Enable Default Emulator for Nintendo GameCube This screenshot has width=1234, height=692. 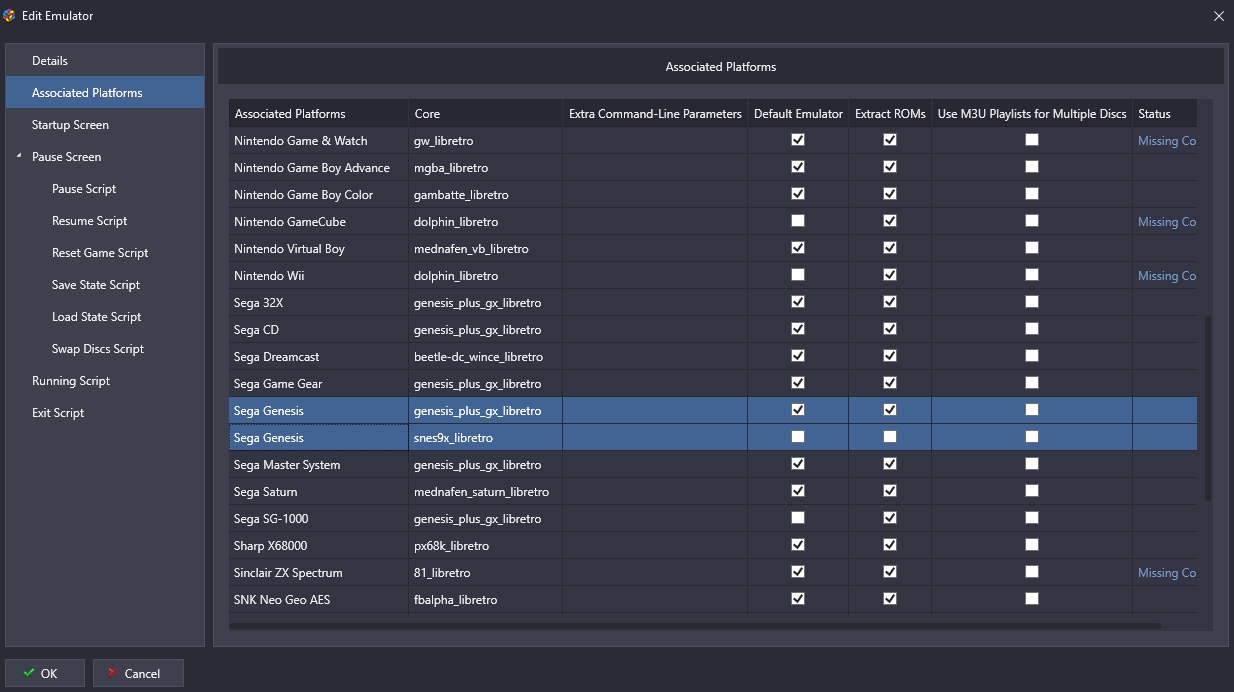tap(798, 221)
